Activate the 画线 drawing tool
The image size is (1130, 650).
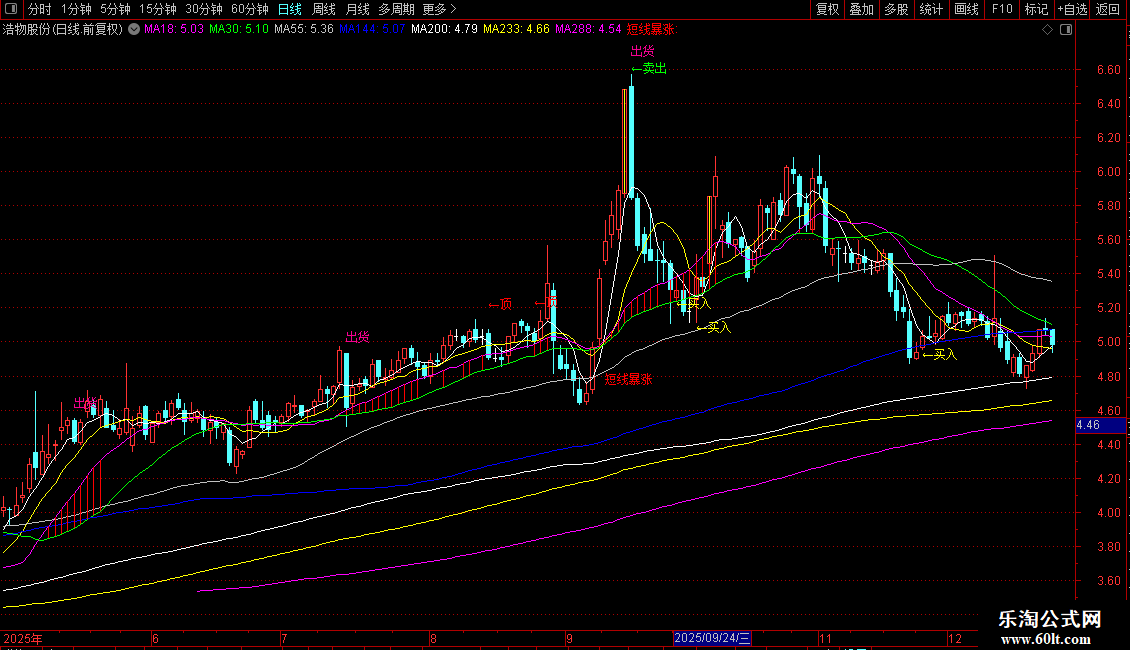[x=966, y=9]
